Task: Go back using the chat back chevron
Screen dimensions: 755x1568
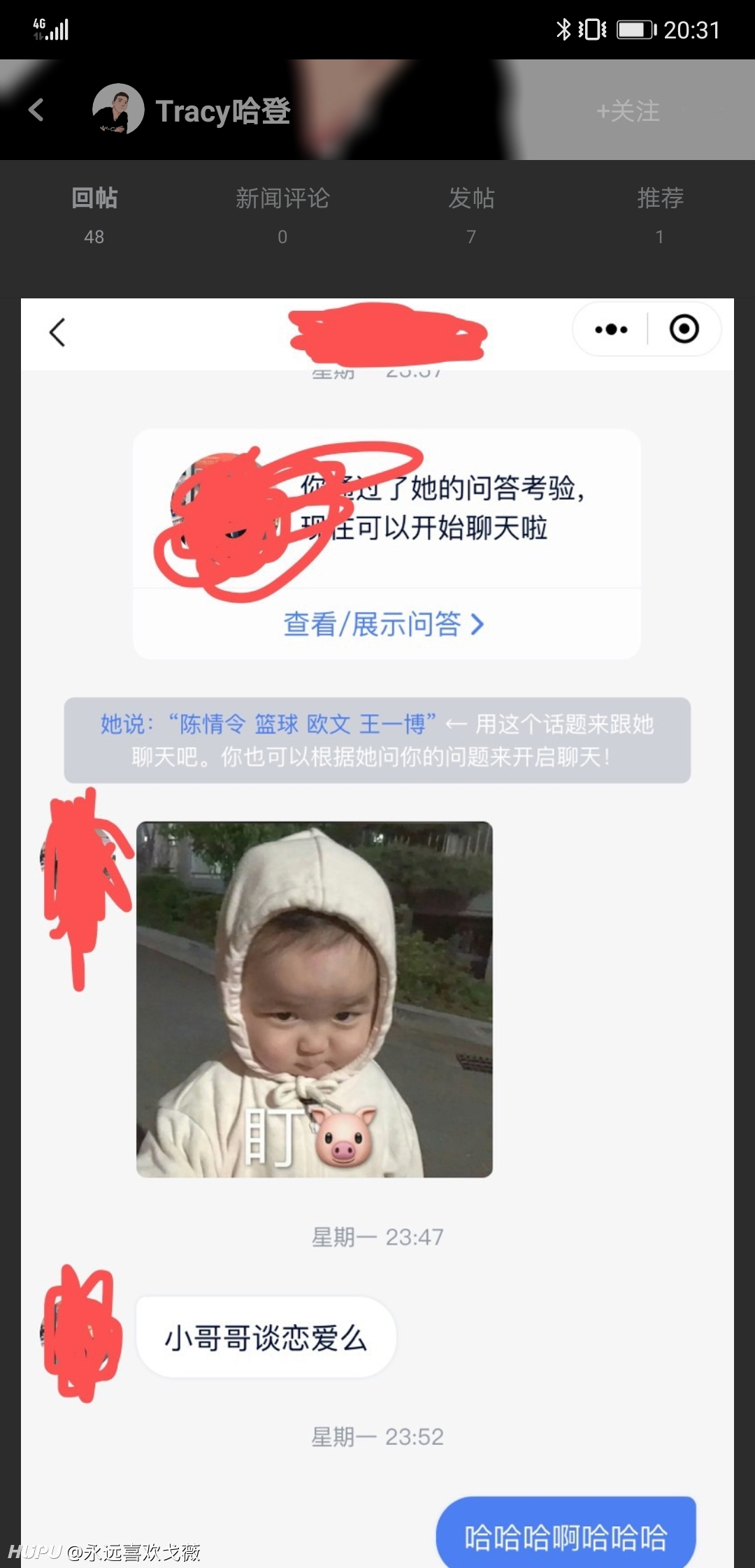Action: (58, 332)
